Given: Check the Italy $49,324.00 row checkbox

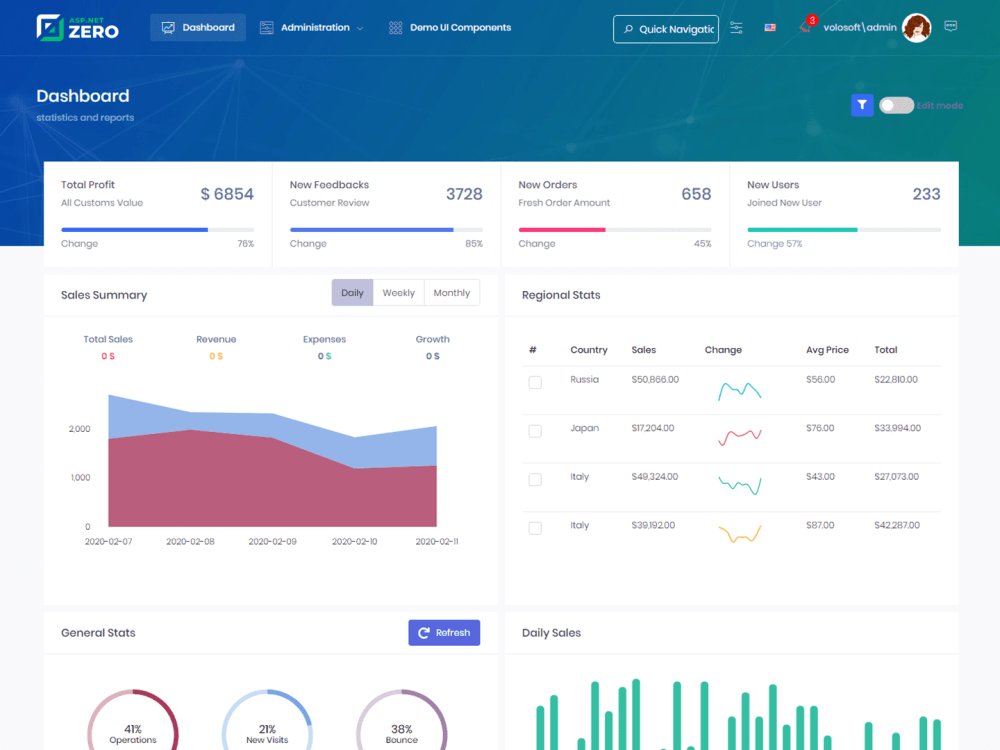Looking at the screenshot, I should click(x=535, y=480).
